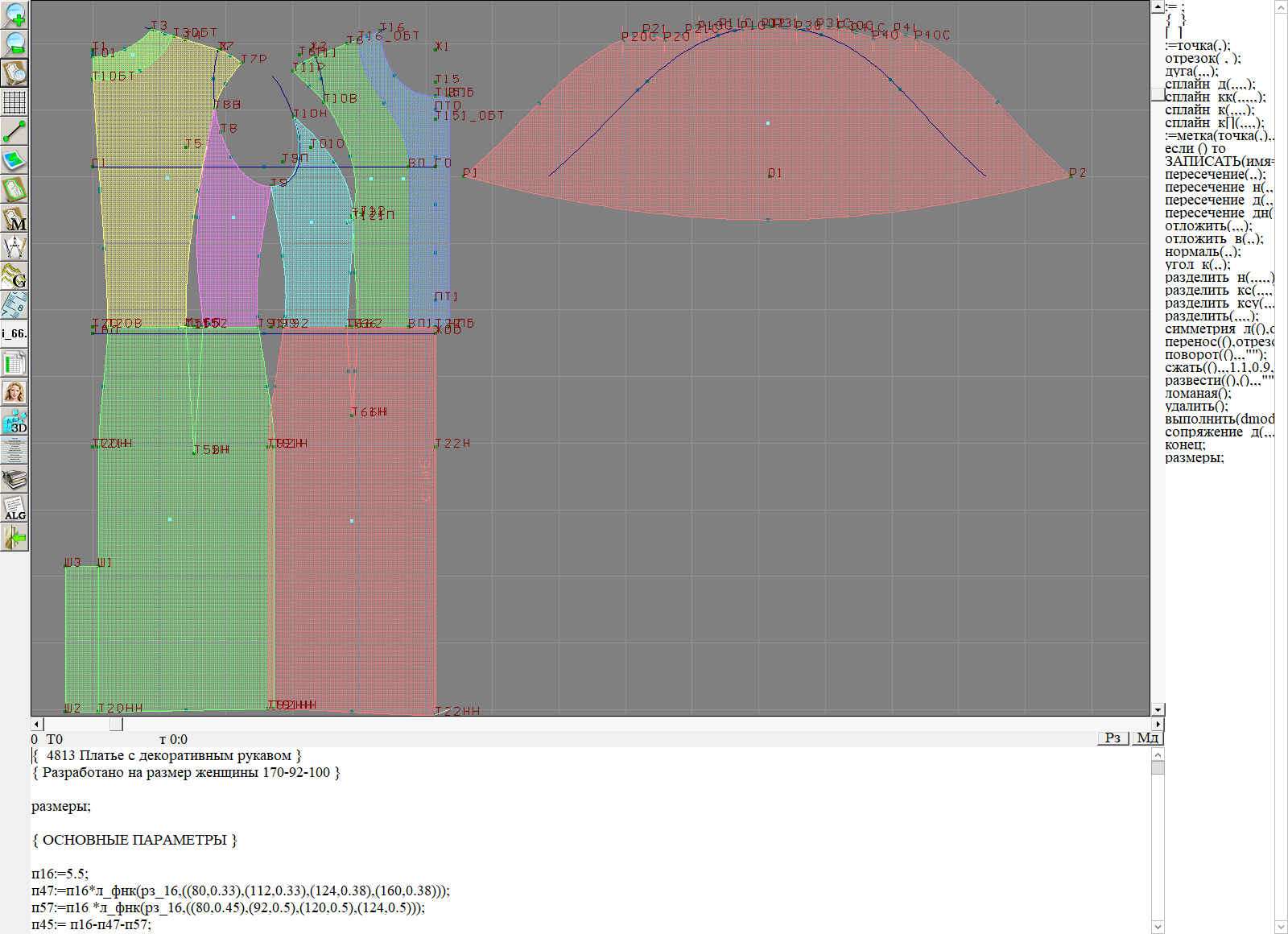
Task: Click the i_66 label button
Action: pyautogui.click(x=14, y=333)
